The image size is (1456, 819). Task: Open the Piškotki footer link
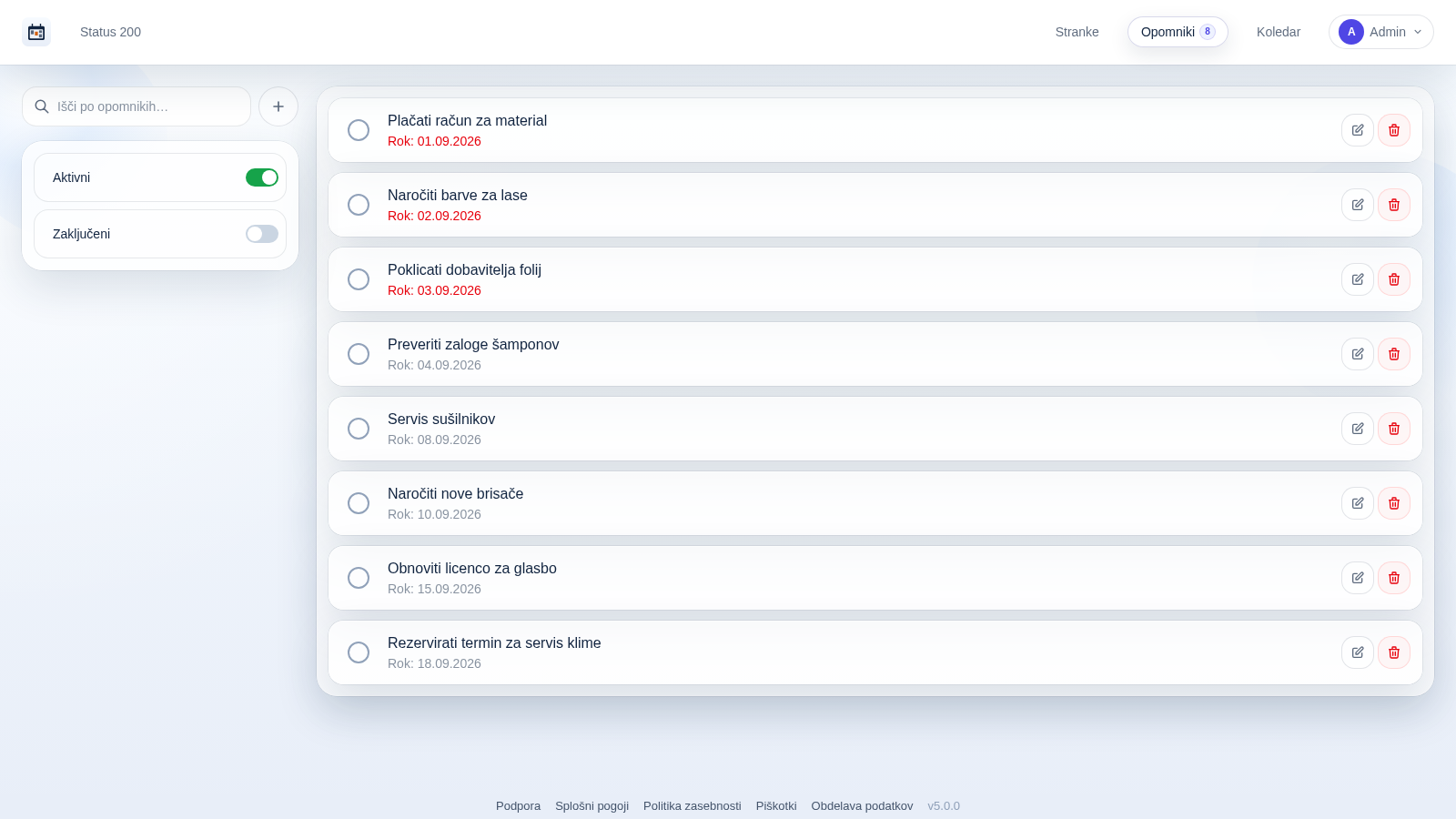tap(776, 806)
